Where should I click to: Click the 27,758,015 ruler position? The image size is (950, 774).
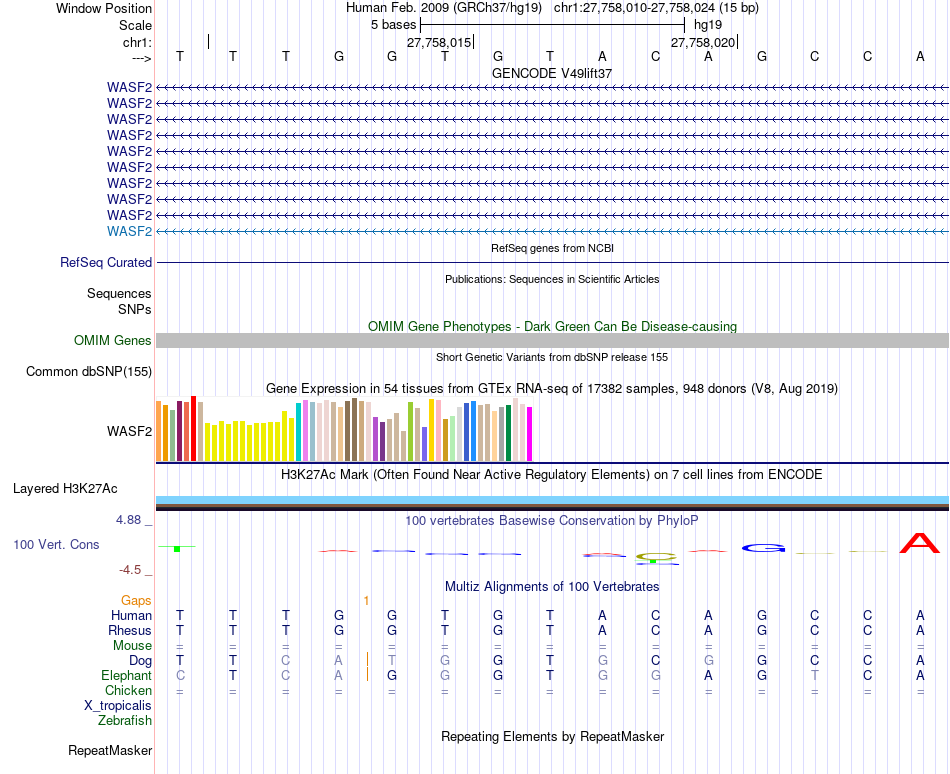(x=439, y=42)
